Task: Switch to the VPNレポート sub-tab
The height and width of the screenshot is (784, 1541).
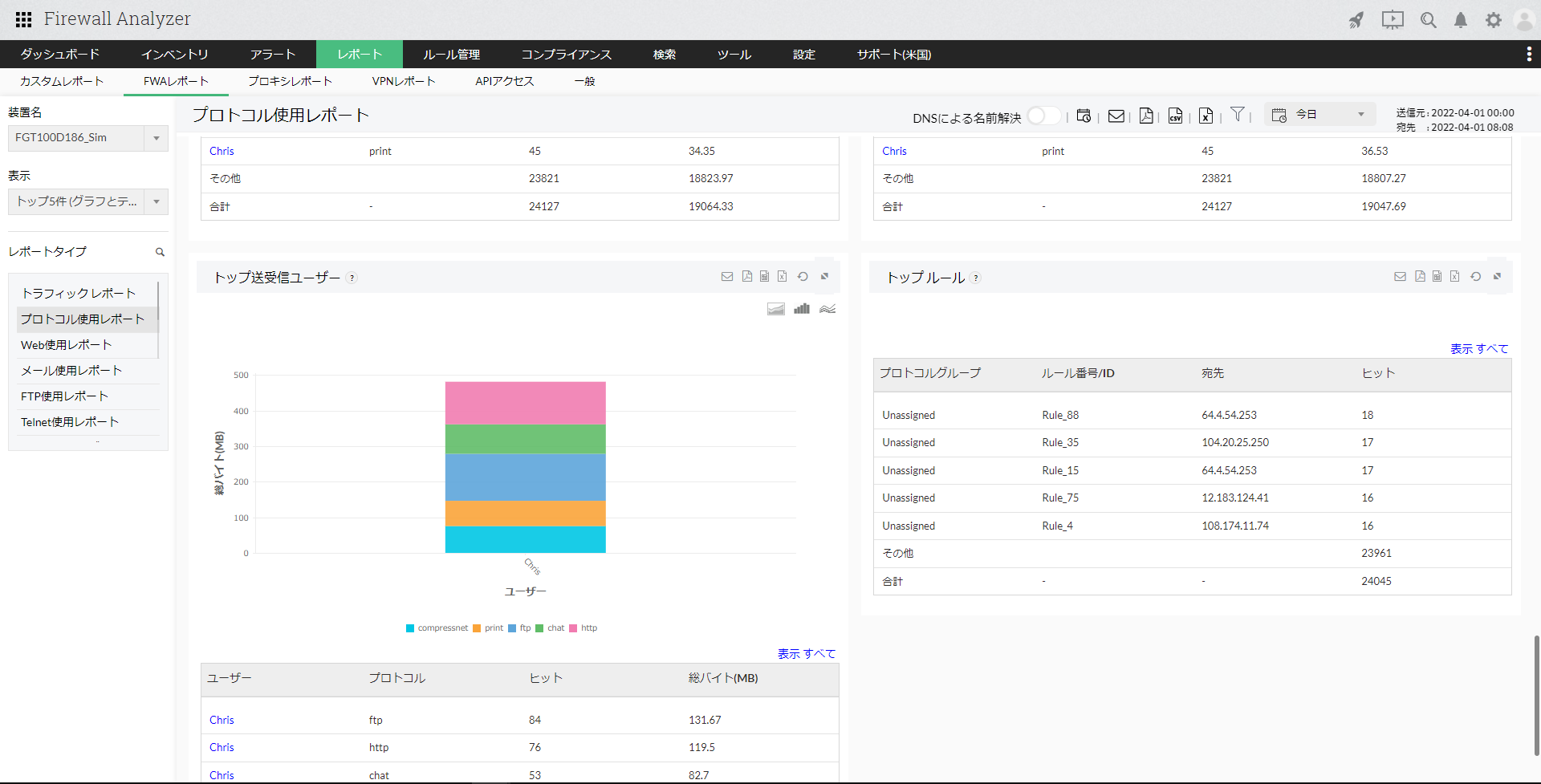Action: 404,81
